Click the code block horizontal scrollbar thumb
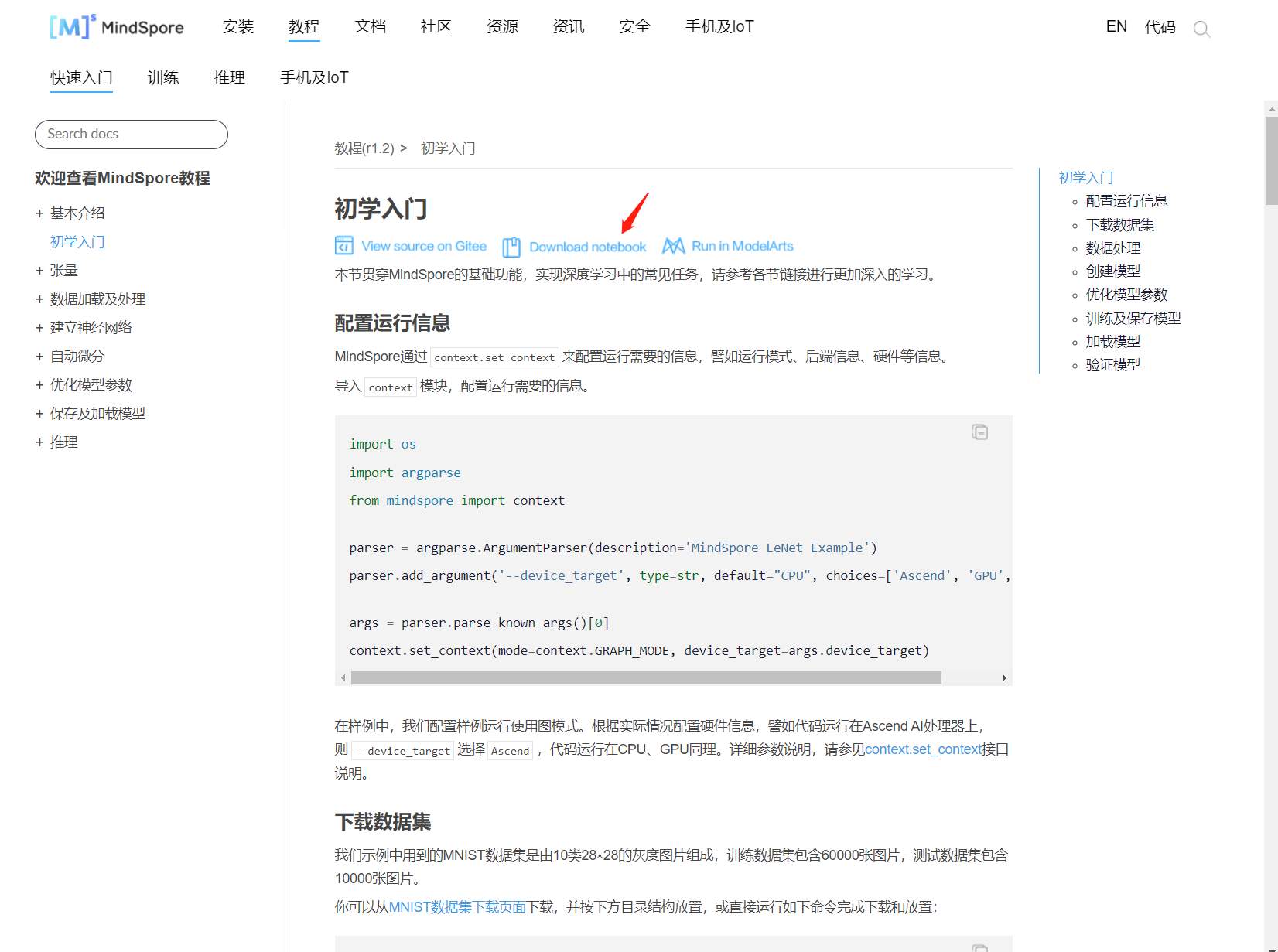Image resolution: width=1278 pixels, height=952 pixels. coord(646,678)
